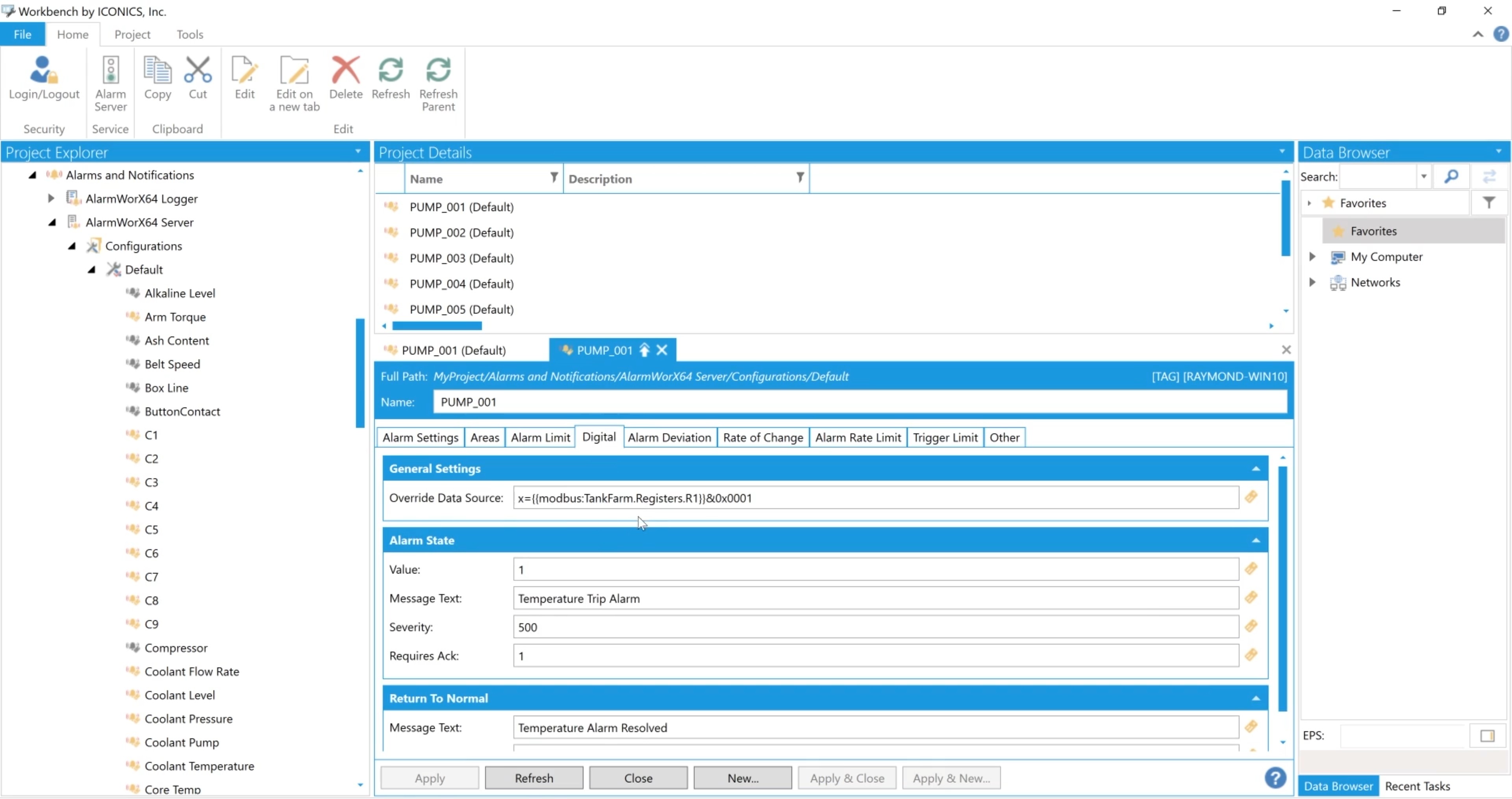Expand AlarmWorX64 Logger node

pyautogui.click(x=51, y=199)
